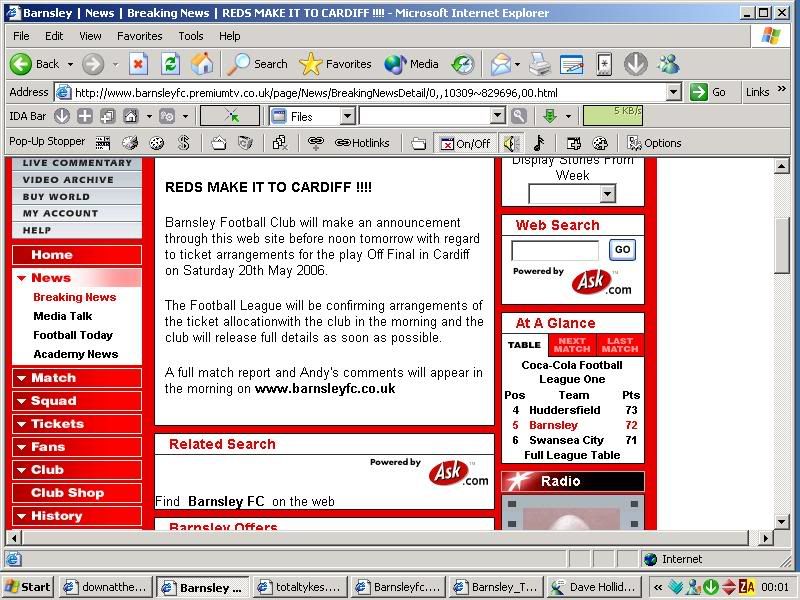This screenshot has width=800, height=600.
Task: Open the Favorites star pane
Action: click(335, 64)
